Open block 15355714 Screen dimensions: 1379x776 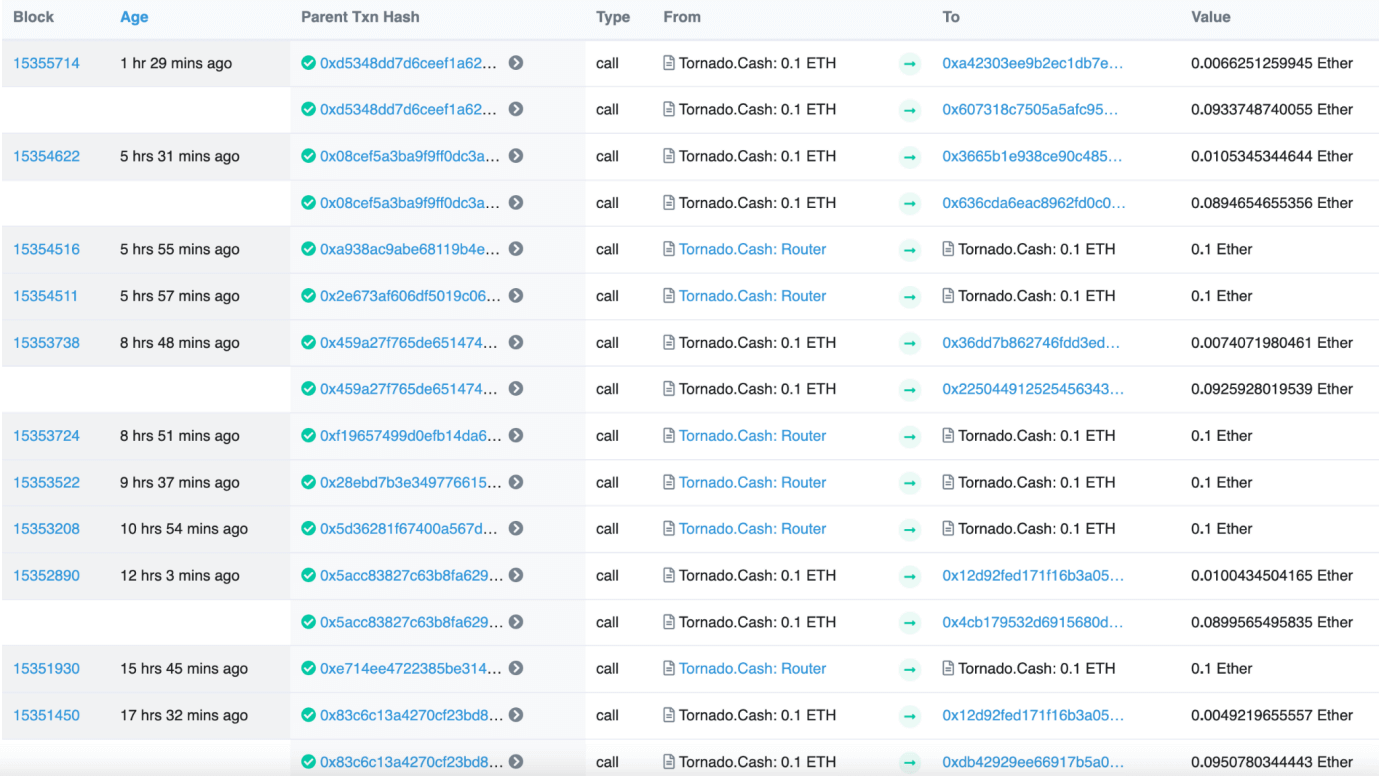pyautogui.click(x=46, y=63)
